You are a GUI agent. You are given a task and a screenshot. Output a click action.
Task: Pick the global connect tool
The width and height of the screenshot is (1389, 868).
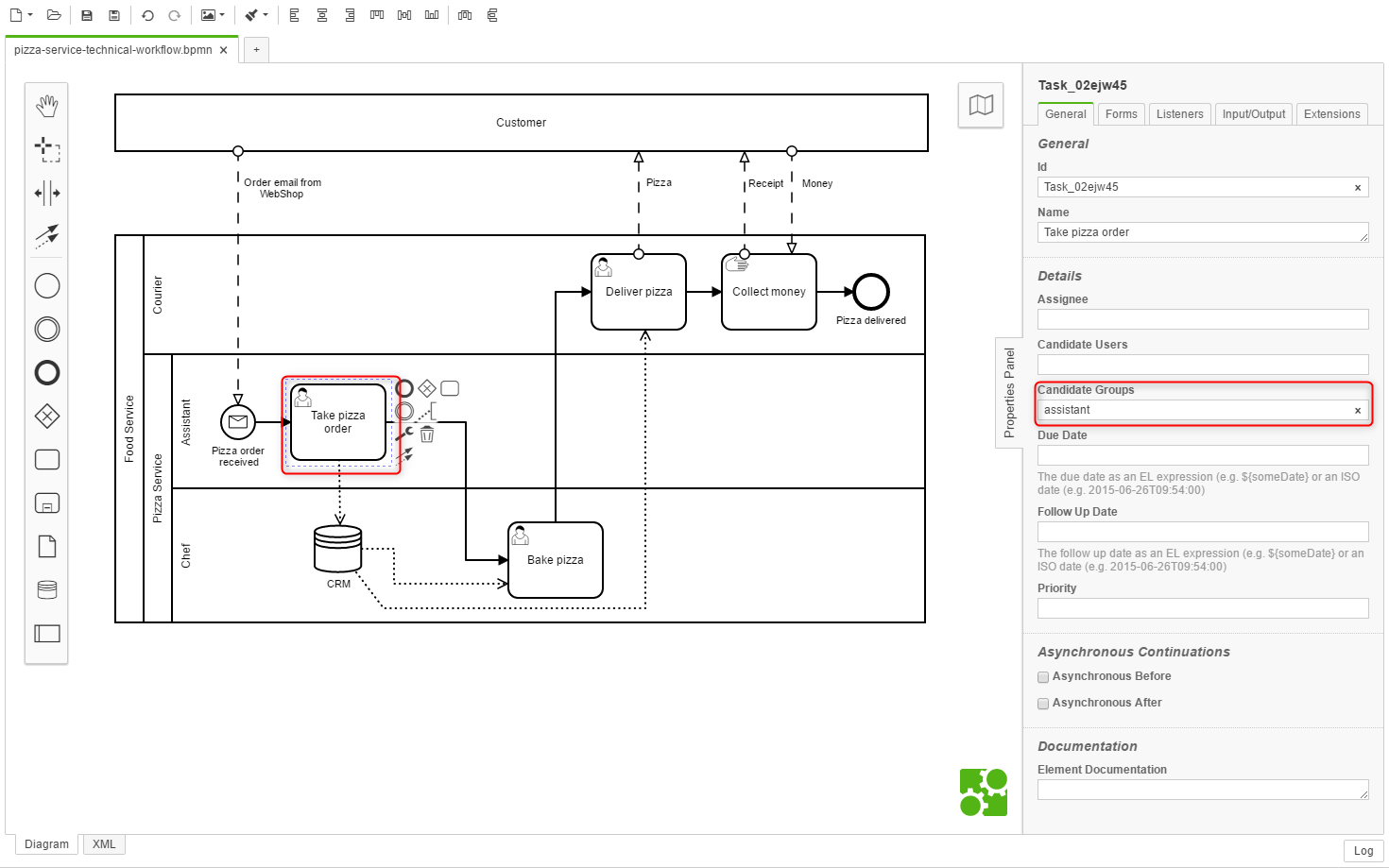[46, 235]
